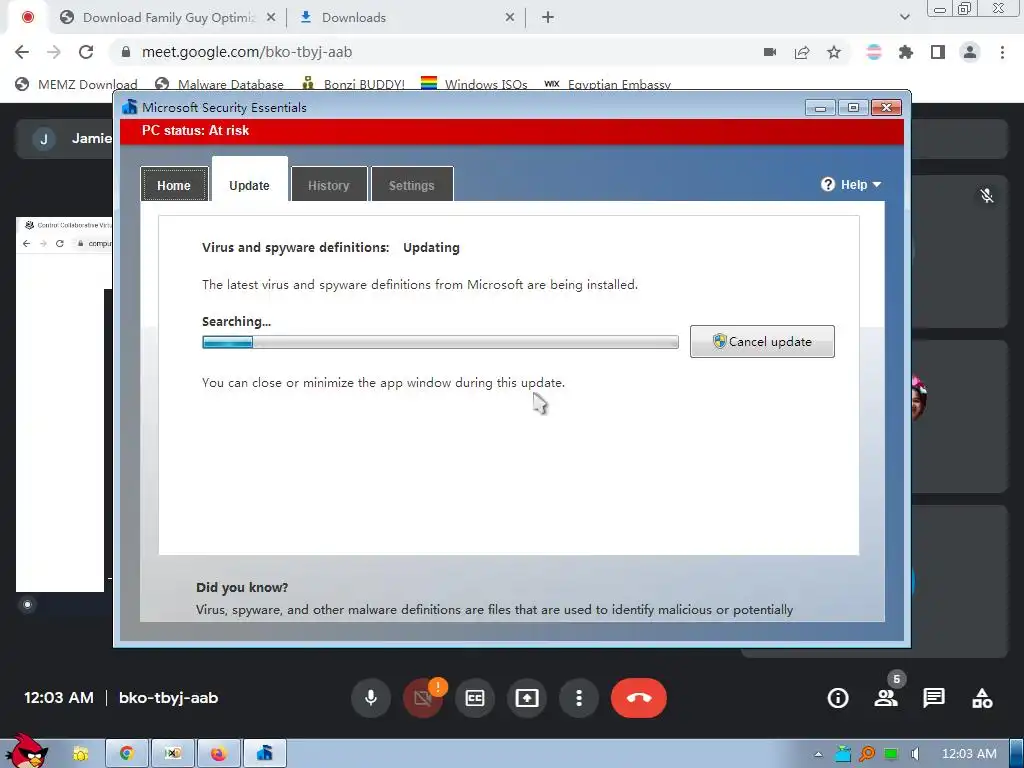Bookmark this page with the star icon

pyautogui.click(x=834, y=52)
